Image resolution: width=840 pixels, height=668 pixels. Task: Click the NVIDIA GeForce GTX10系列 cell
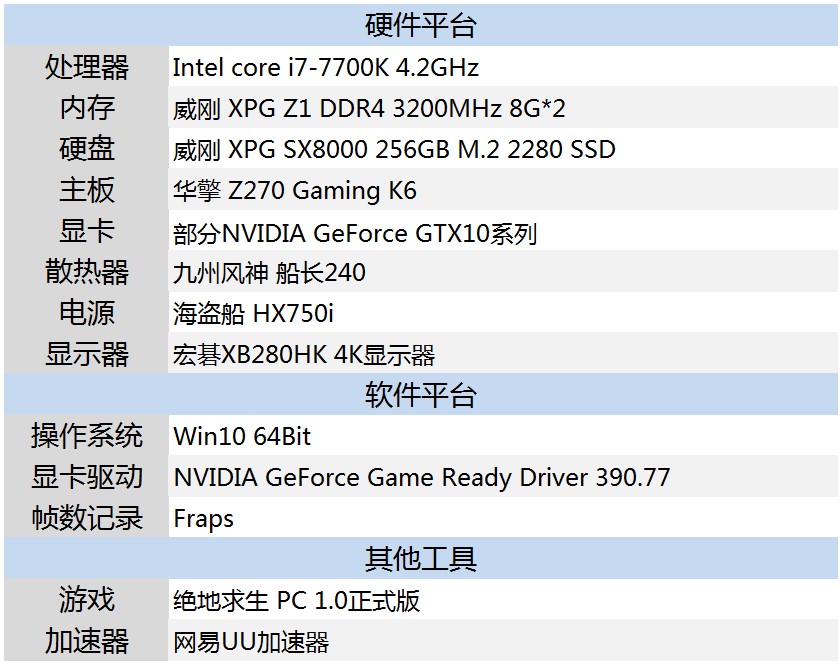point(355,233)
